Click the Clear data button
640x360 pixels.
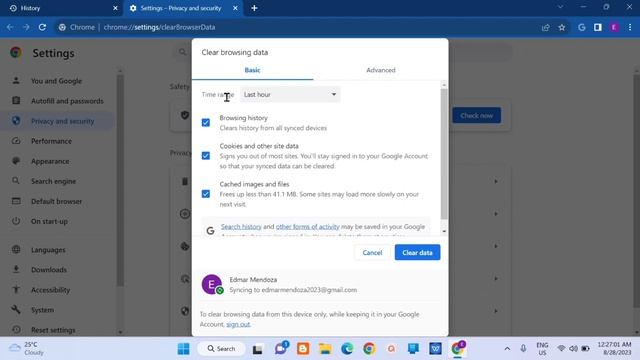click(x=417, y=253)
